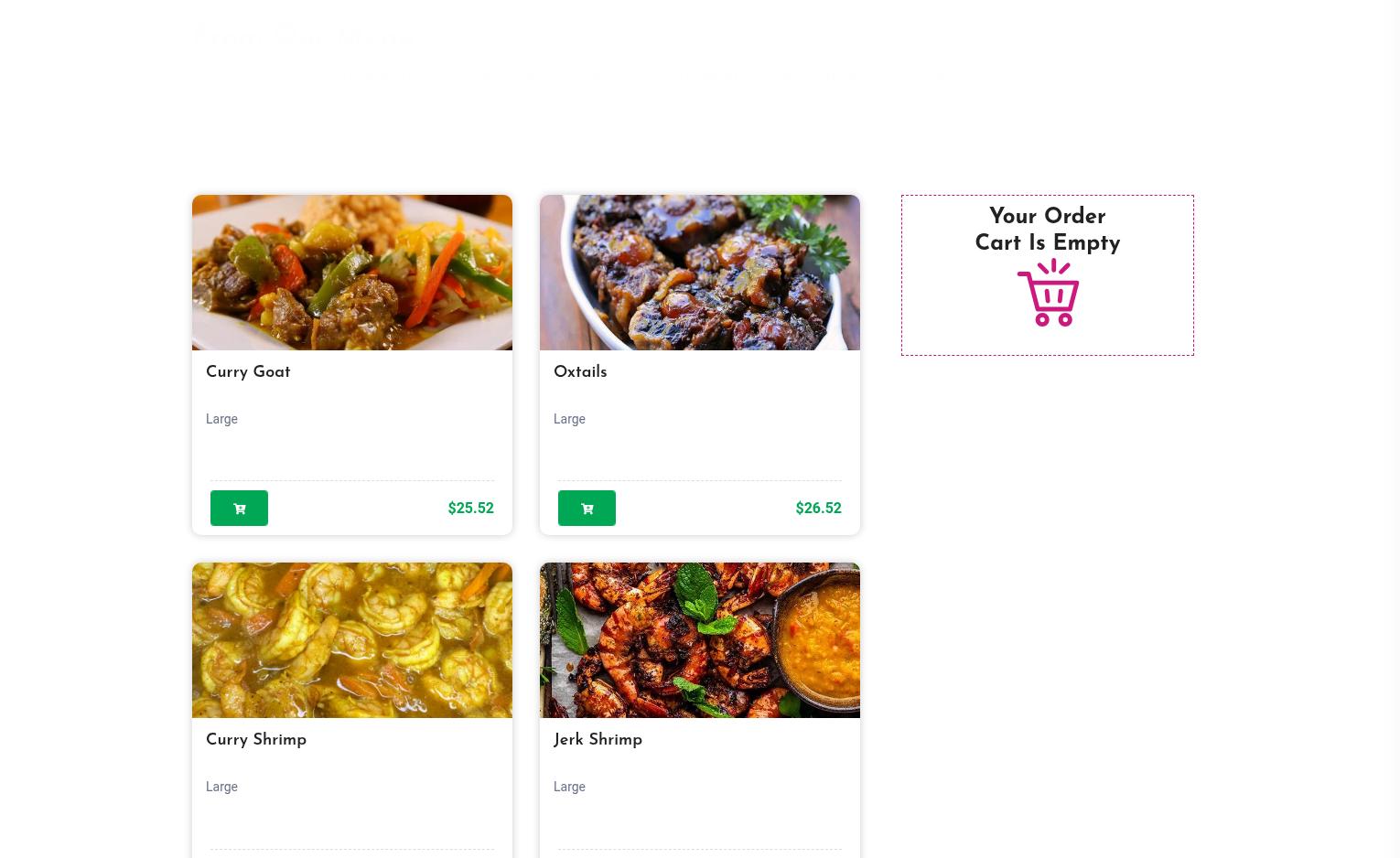The width and height of the screenshot is (1400, 858).
Task: Click the $25.52 Curry Goat price
Action: [470, 508]
